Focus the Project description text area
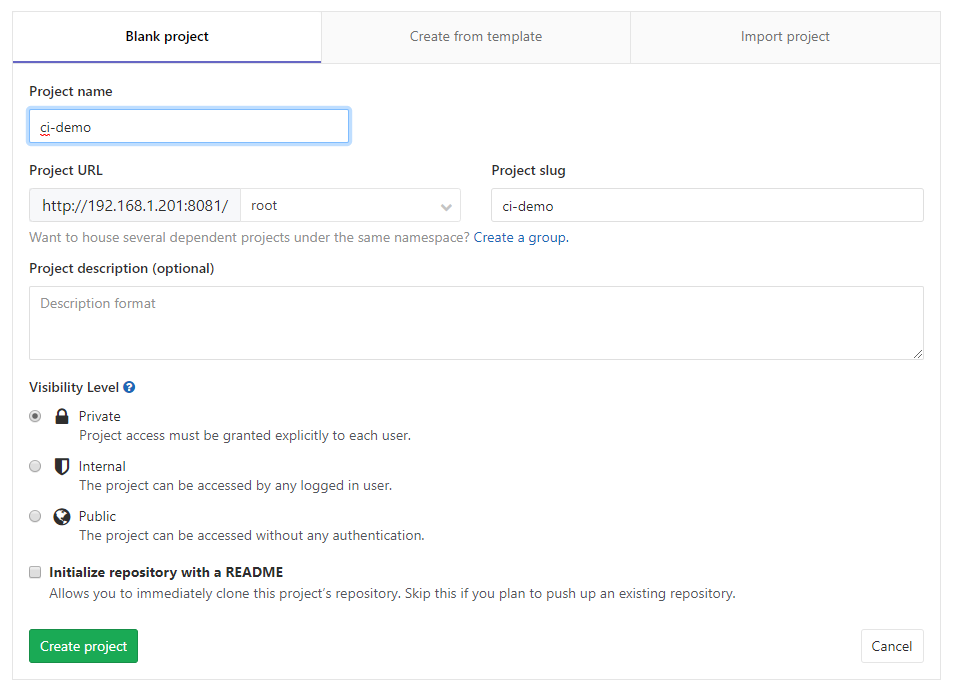Viewport: 960px width, 698px height. point(476,323)
